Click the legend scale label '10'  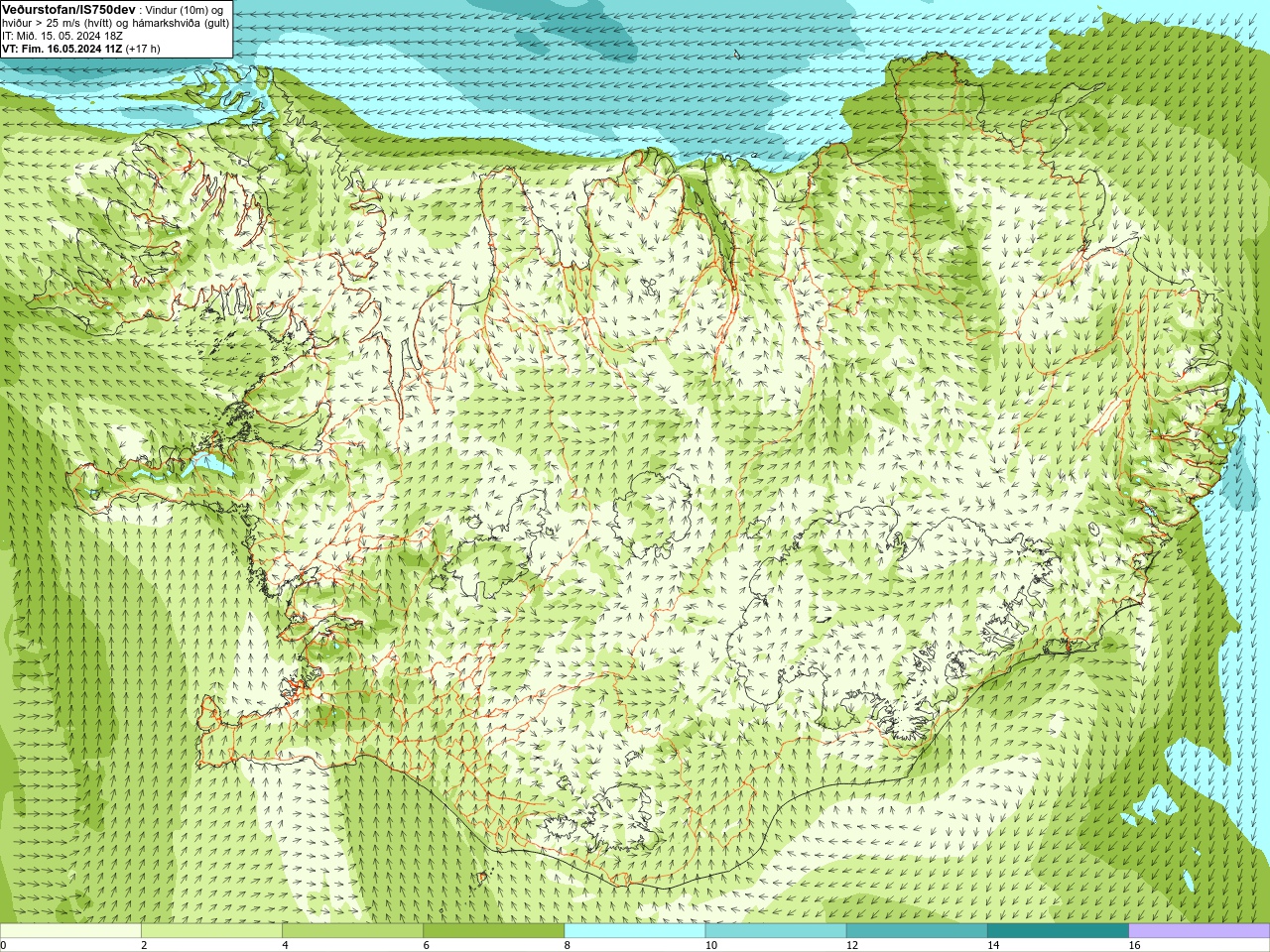[x=711, y=945]
